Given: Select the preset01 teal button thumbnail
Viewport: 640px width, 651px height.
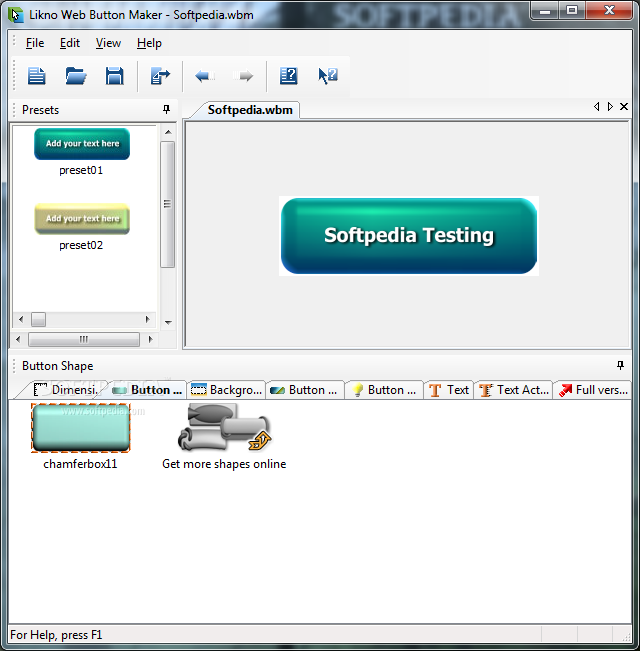Looking at the screenshot, I should click(82, 144).
